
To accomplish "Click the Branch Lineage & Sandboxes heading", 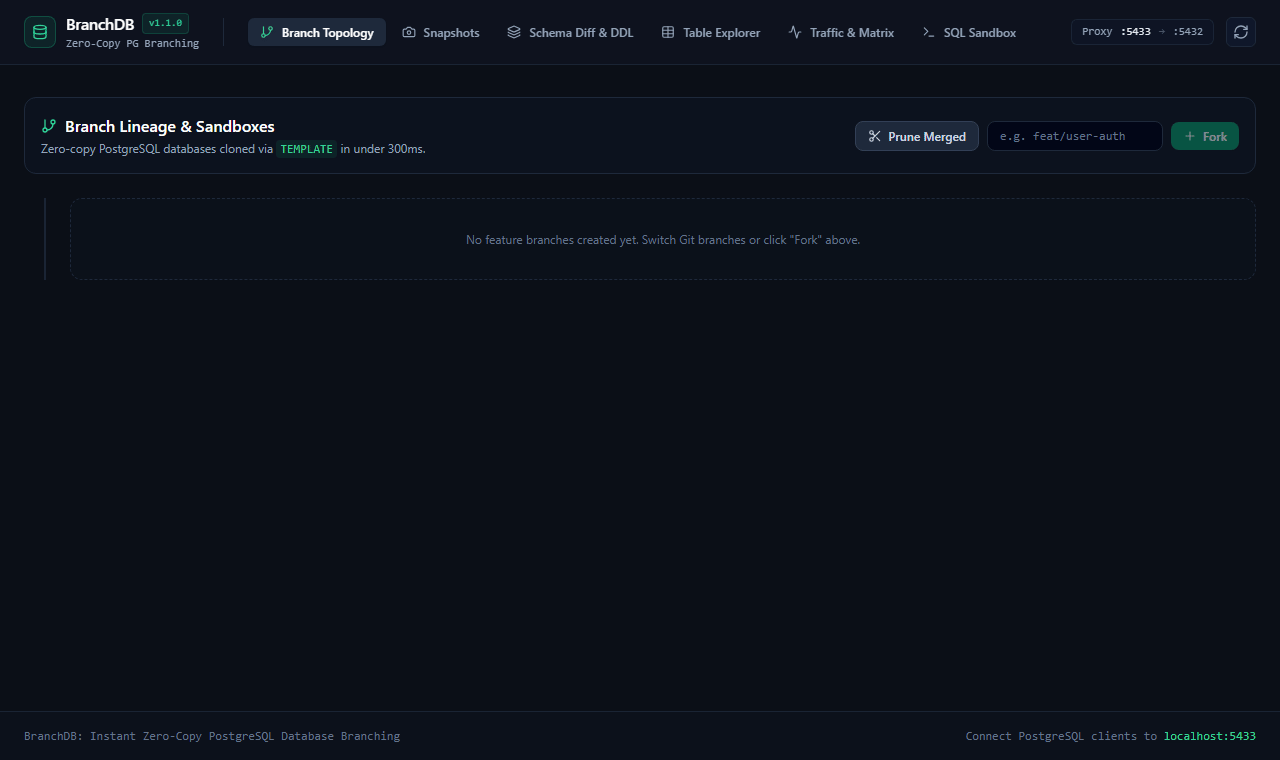I will tap(170, 126).
